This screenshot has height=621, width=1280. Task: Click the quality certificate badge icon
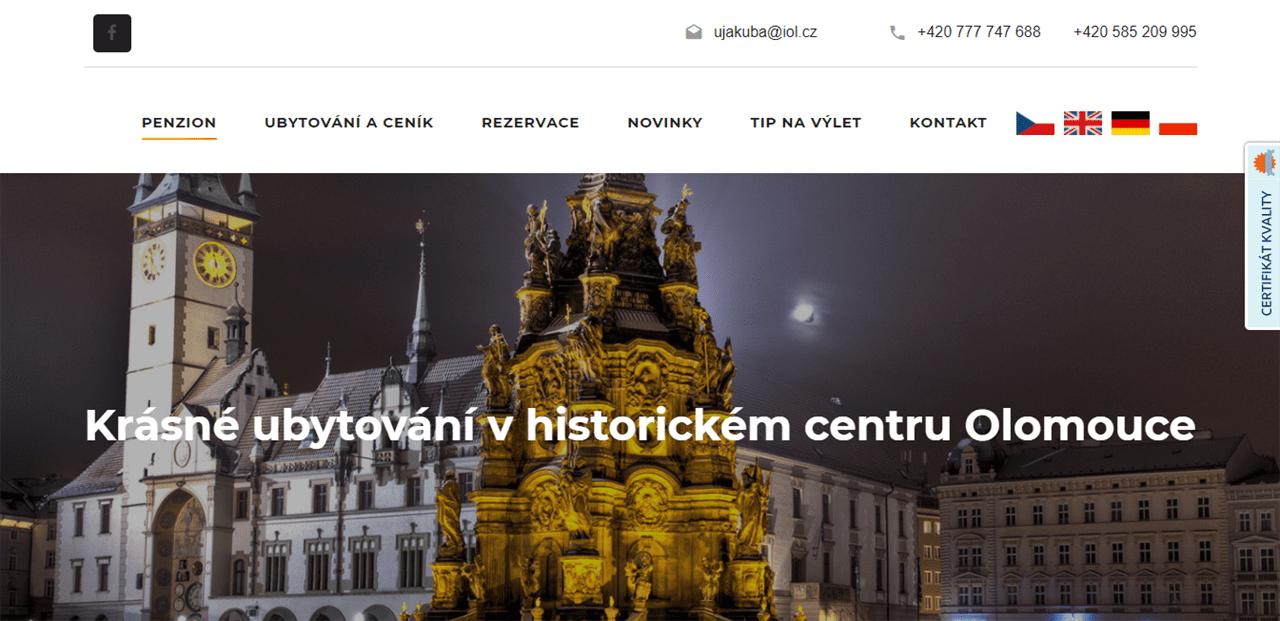point(1265,162)
